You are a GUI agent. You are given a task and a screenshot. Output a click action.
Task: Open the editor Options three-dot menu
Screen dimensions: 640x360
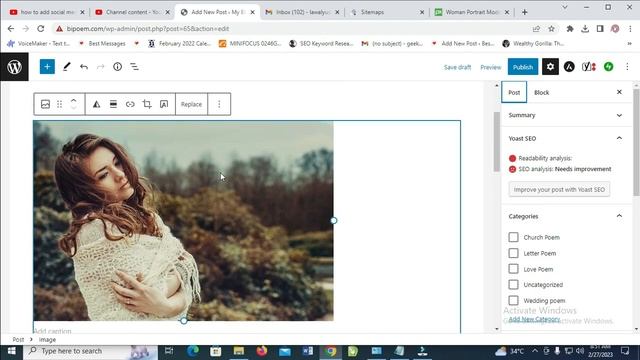pos(627,67)
